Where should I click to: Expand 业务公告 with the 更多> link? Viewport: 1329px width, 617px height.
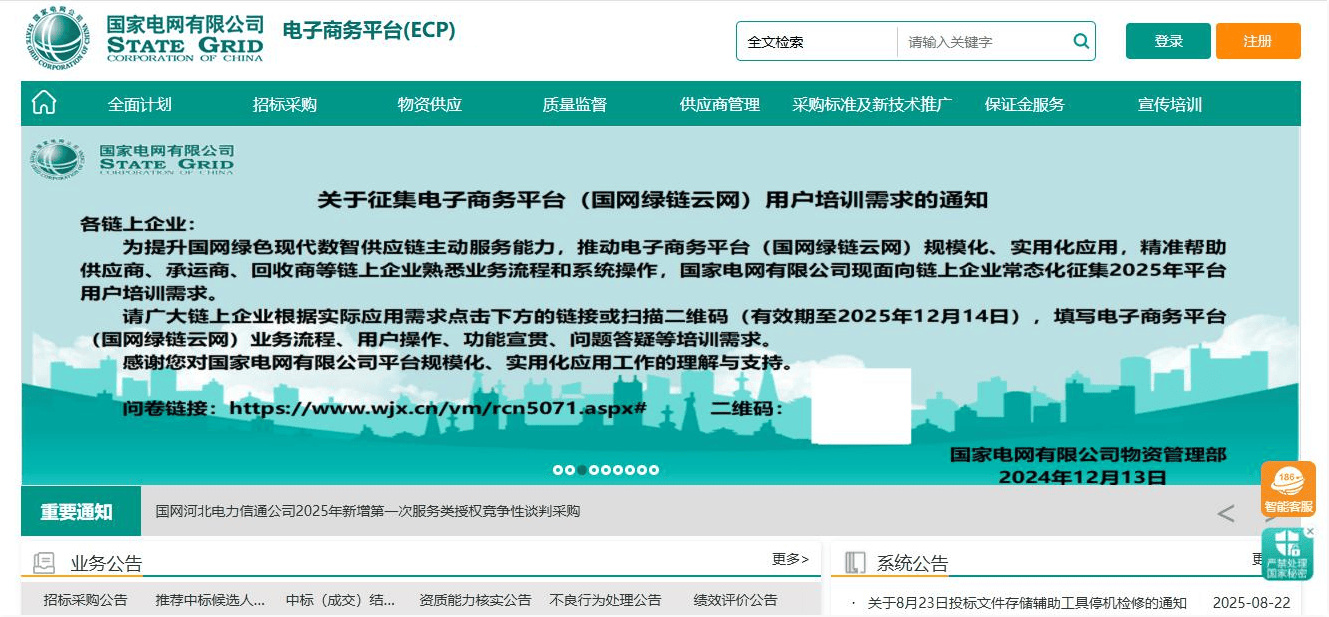(790, 559)
